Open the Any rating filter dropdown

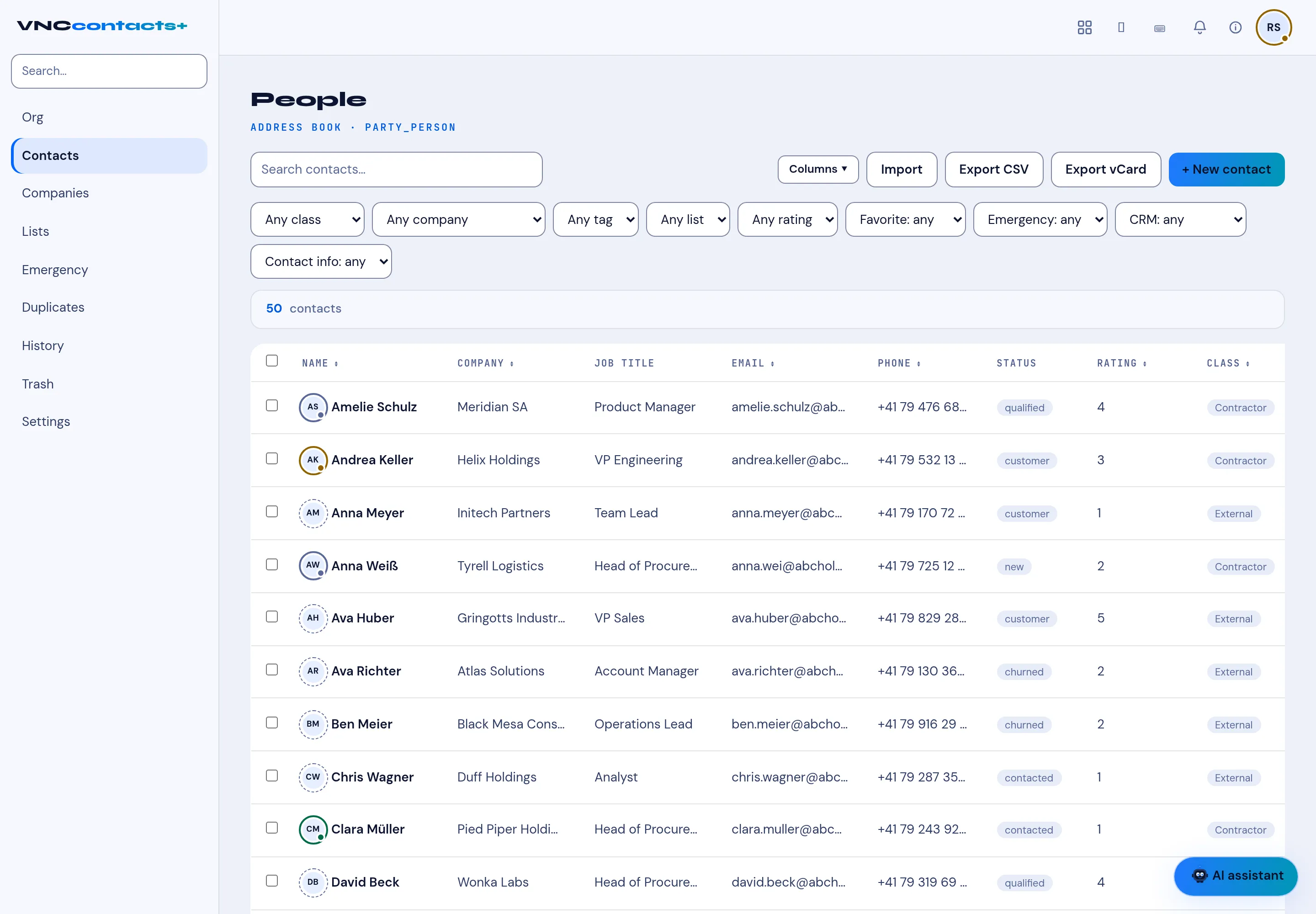pos(787,219)
